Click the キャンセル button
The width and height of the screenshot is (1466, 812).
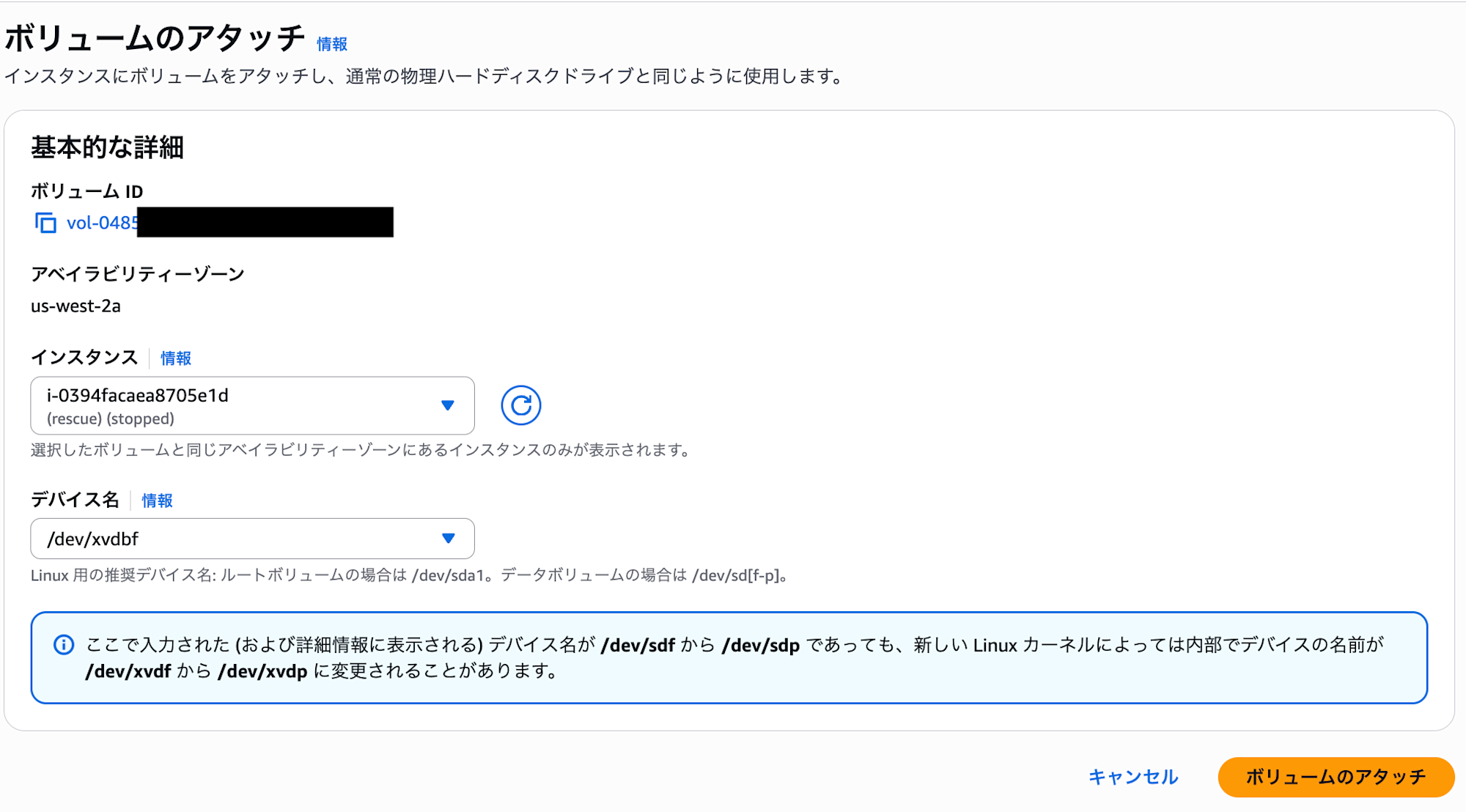(x=1133, y=777)
